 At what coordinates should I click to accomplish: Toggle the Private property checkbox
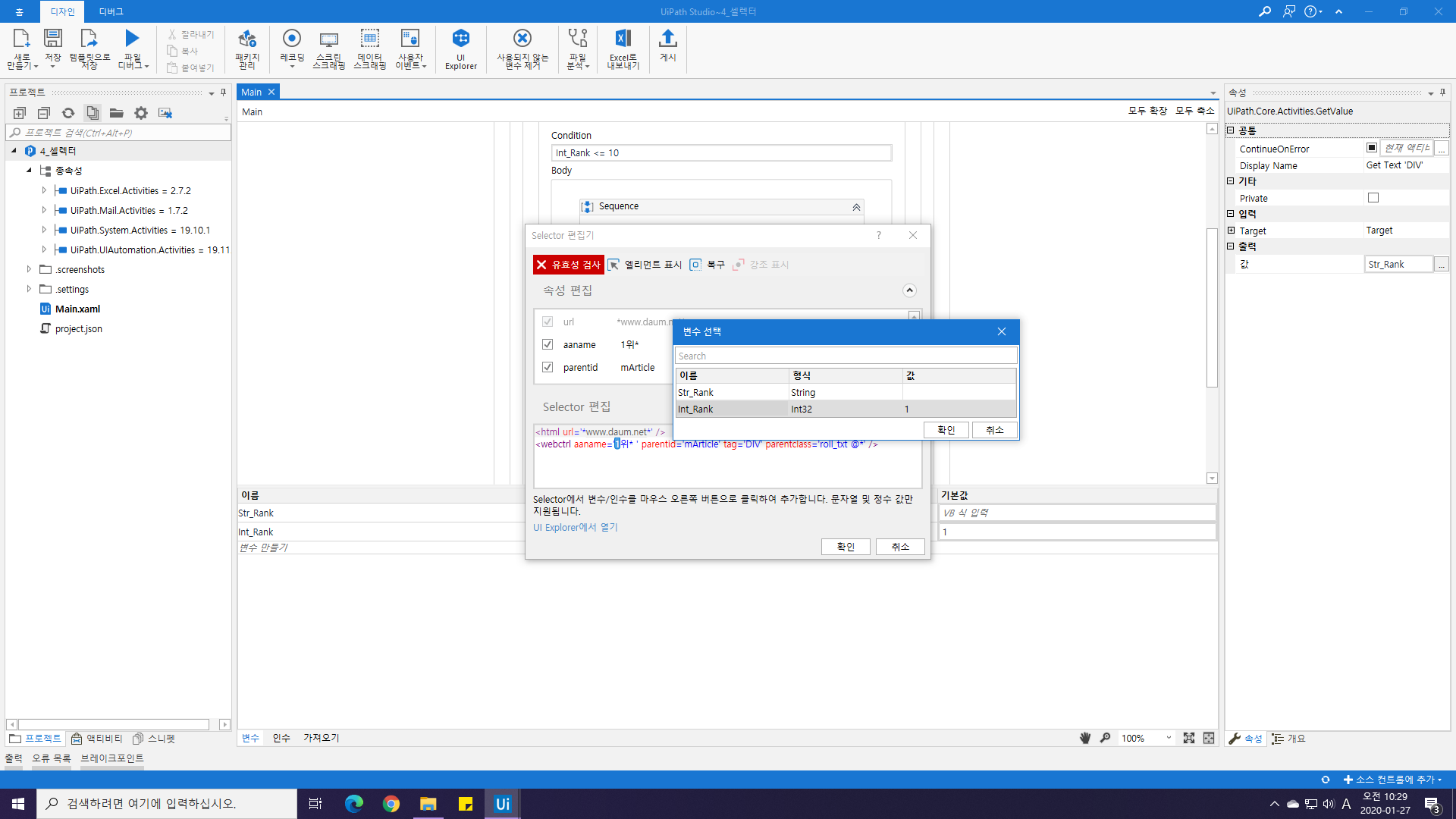(x=1373, y=198)
